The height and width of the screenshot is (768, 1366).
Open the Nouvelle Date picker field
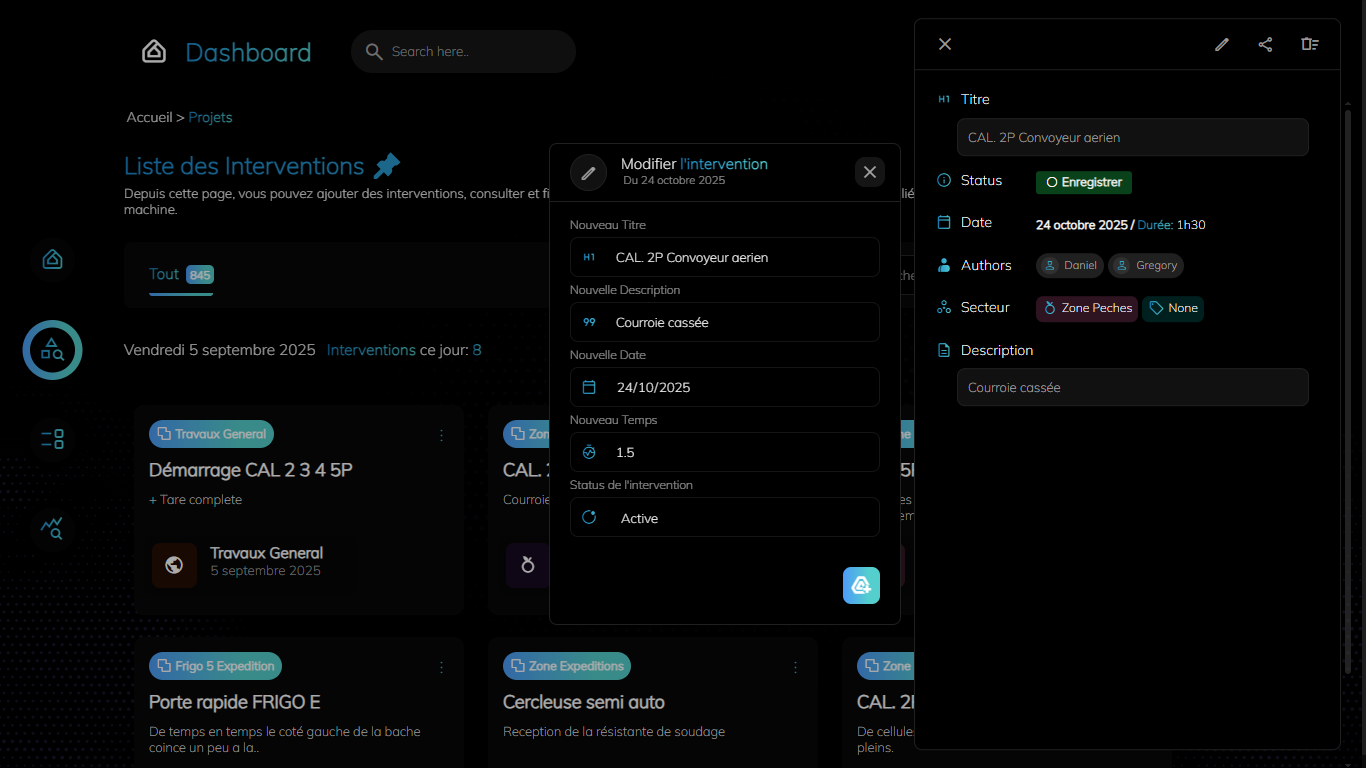pyautogui.click(x=725, y=387)
